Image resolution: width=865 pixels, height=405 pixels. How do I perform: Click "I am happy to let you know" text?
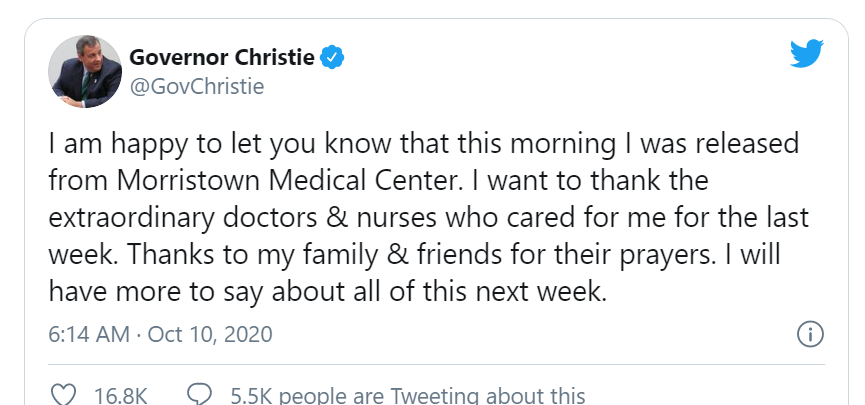(x=180, y=144)
